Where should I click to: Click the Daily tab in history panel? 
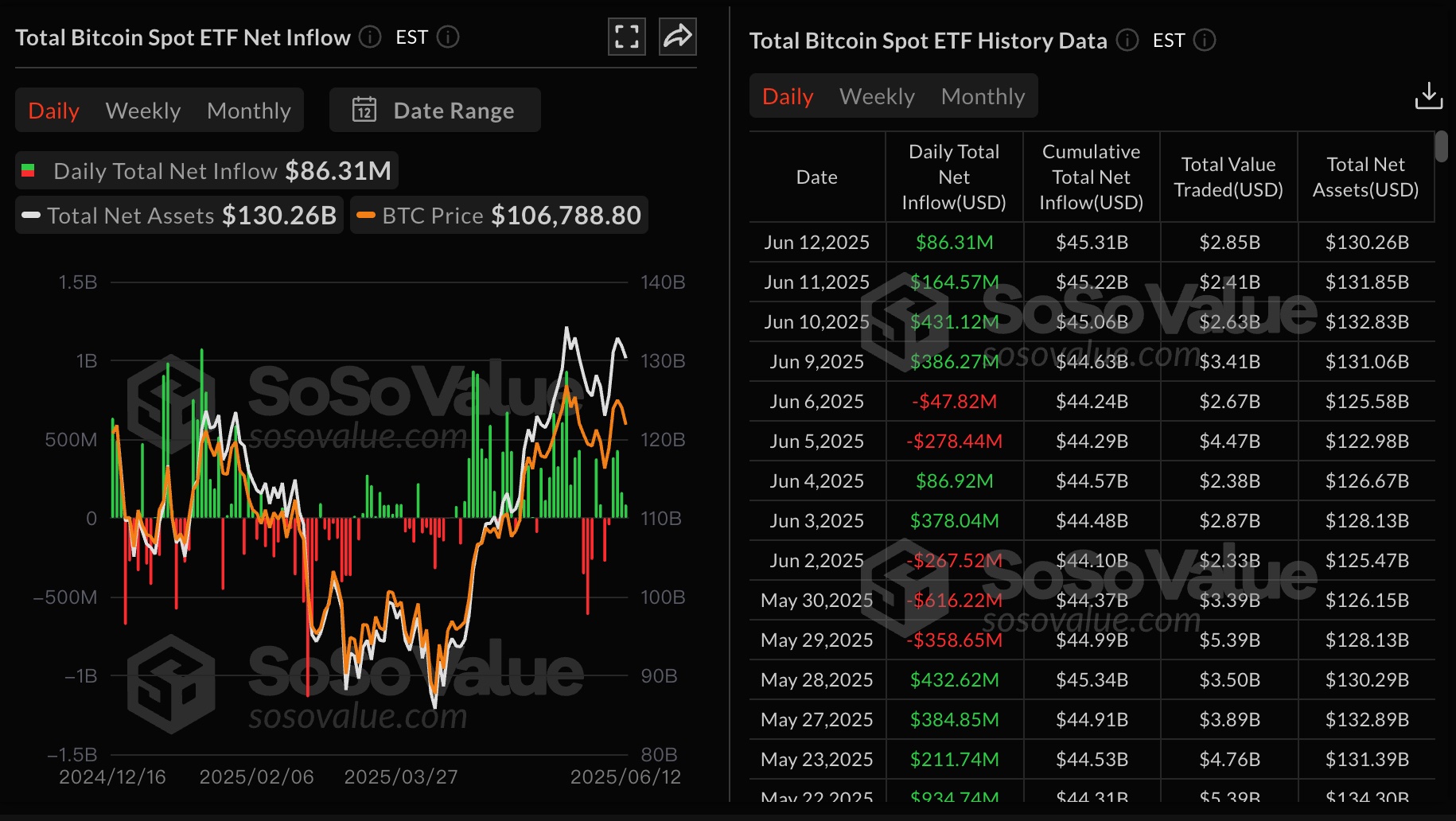[787, 95]
